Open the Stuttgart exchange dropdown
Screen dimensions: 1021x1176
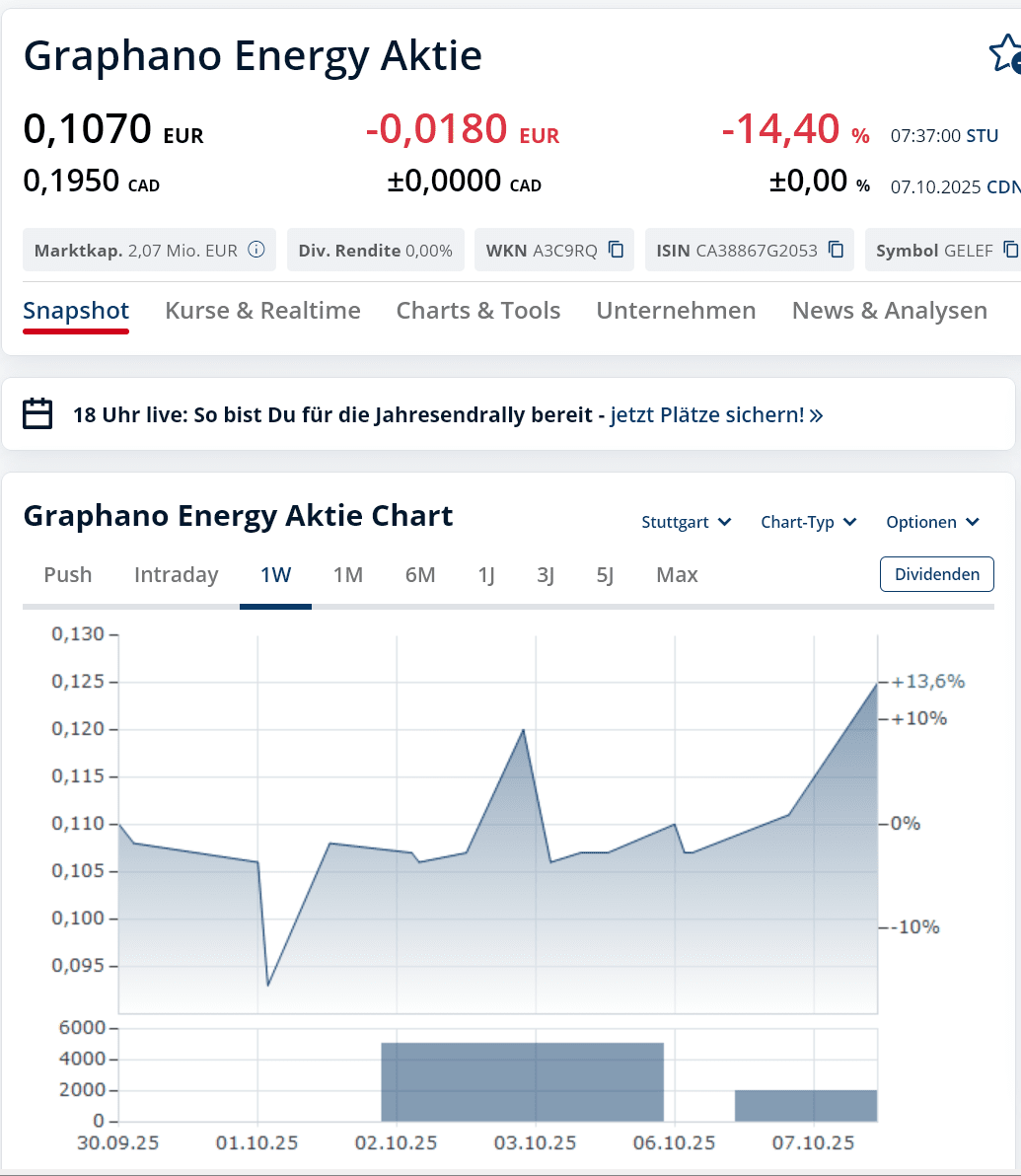click(x=686, y=522)
